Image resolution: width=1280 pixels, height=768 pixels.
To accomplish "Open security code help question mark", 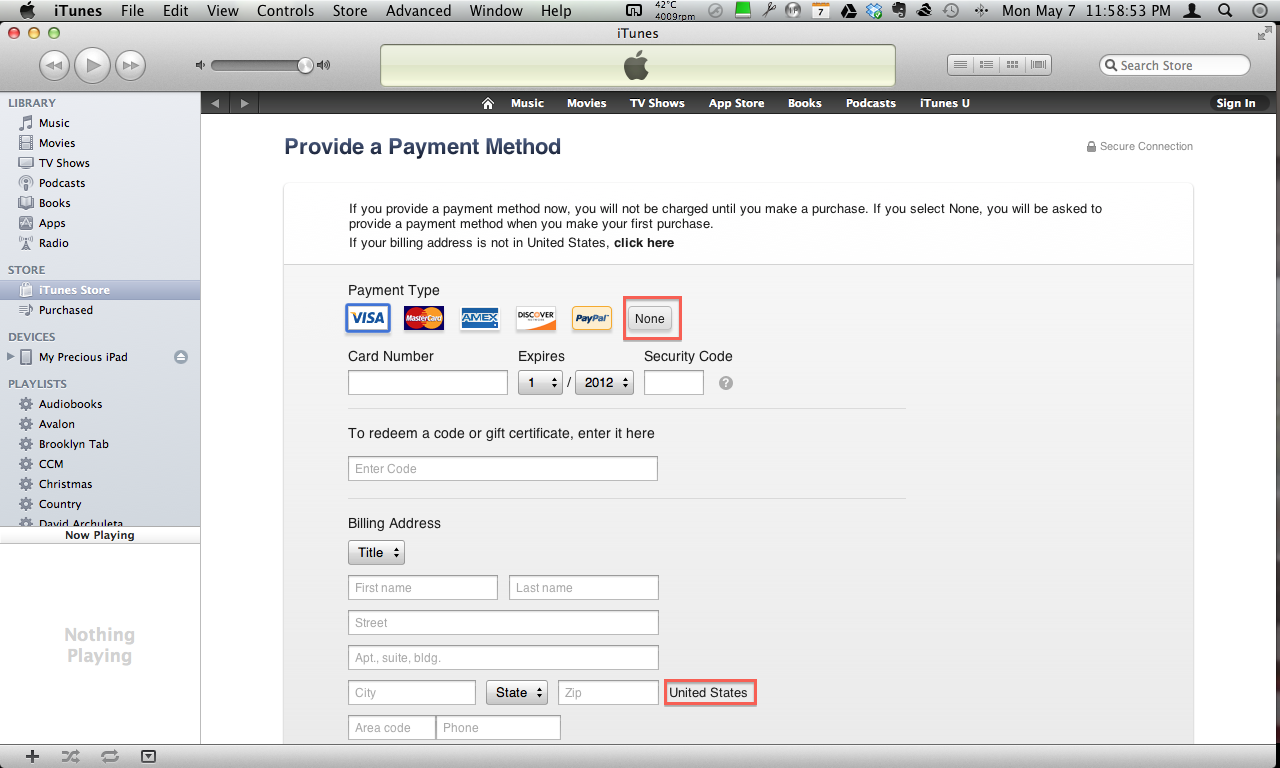I will click(726, 383).
